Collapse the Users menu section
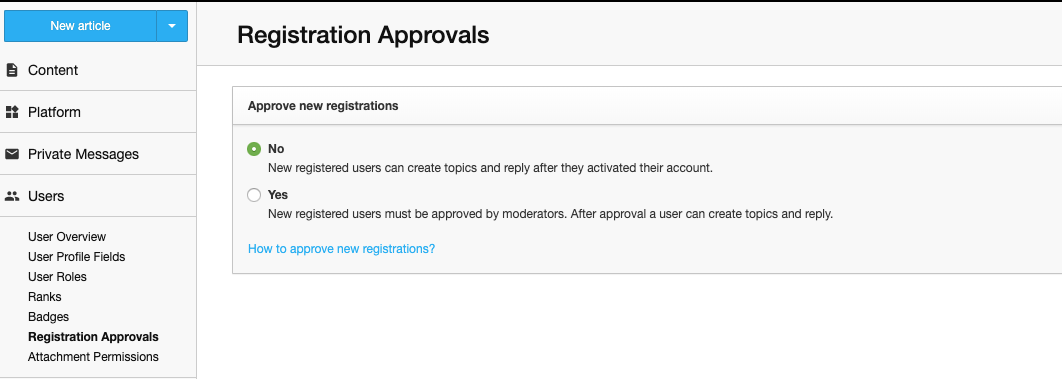Viewport: 1062px width, 379px height. (98, 196)
